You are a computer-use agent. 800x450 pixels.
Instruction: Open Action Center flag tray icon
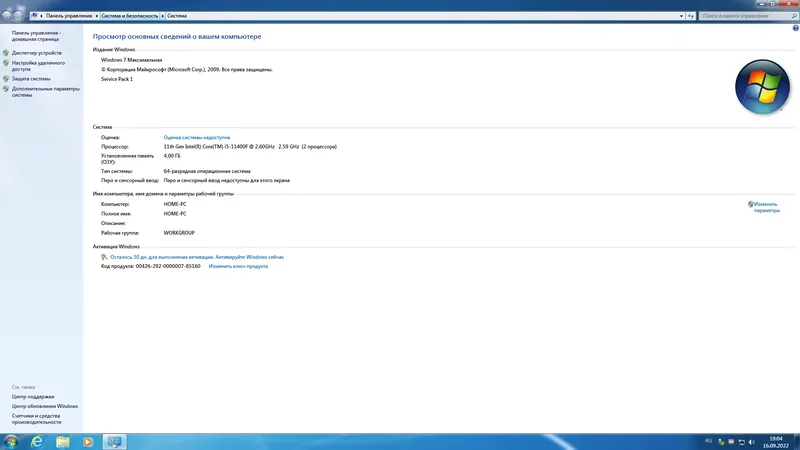731,442
